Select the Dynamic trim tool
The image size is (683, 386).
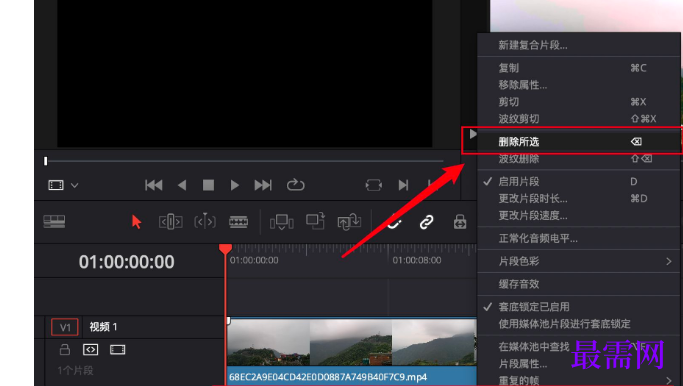coord(205,222)
